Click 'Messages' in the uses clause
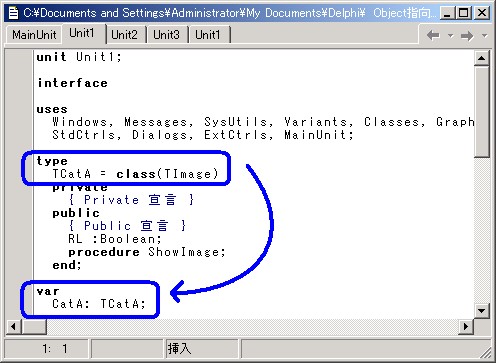The image size is (496, 363). click(156, 122)
